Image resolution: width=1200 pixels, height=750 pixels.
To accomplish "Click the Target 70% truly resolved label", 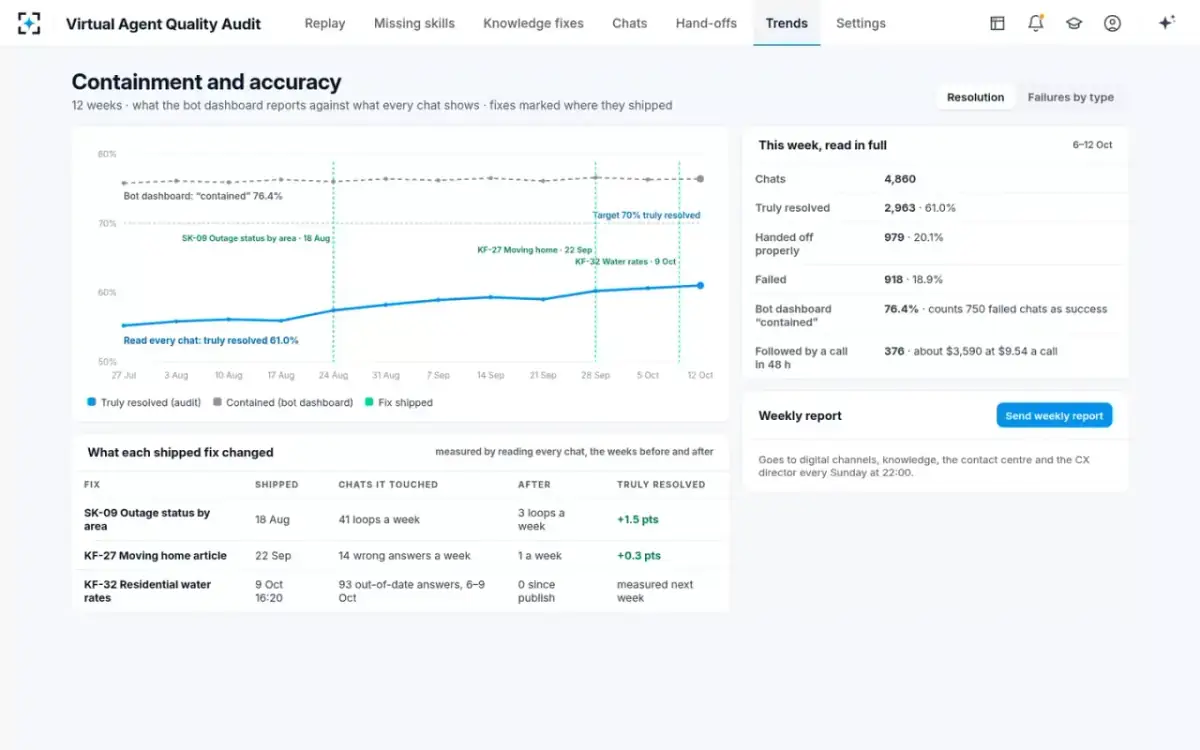I will [646, 215].
